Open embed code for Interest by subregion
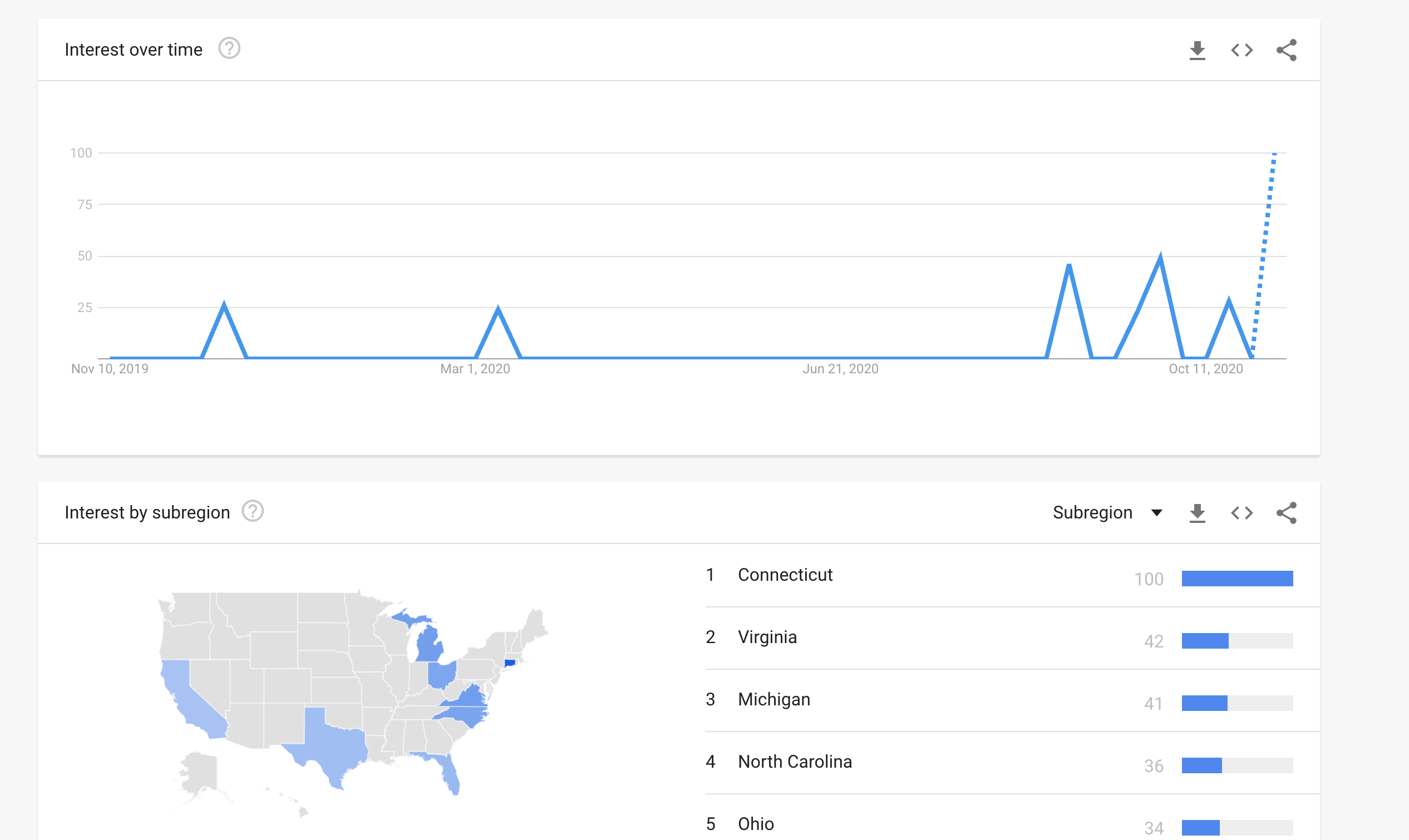The image size is (1409, 840). click(1242, 513)
